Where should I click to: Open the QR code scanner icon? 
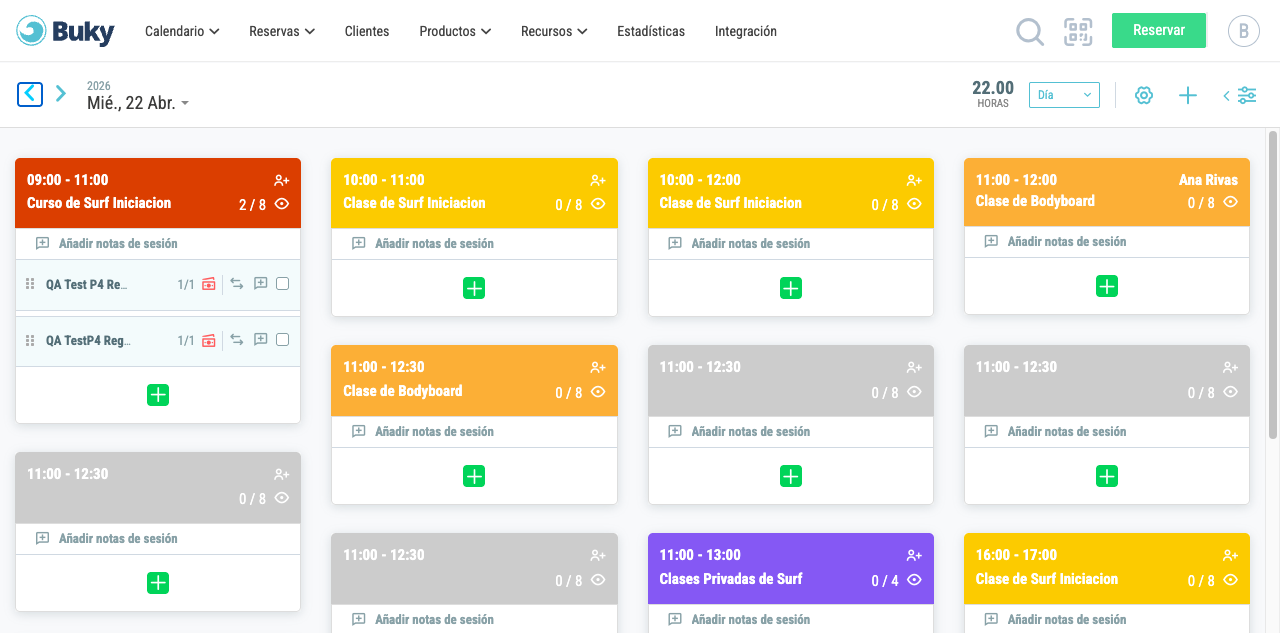pos(1078,32)
